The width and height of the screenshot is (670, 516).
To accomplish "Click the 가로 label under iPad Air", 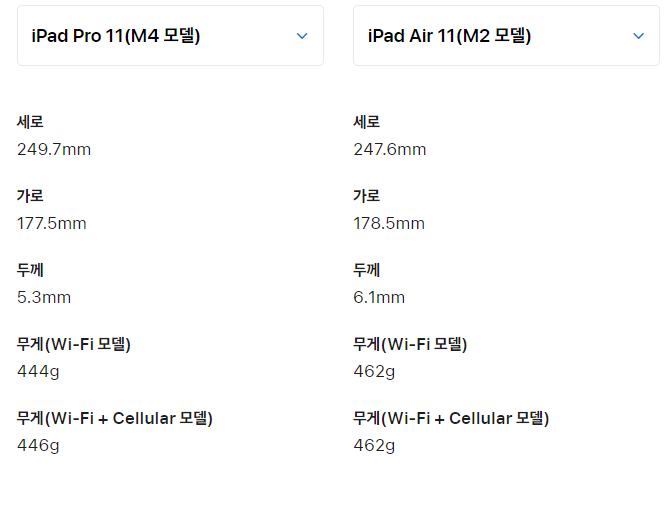I will (366, 196).
